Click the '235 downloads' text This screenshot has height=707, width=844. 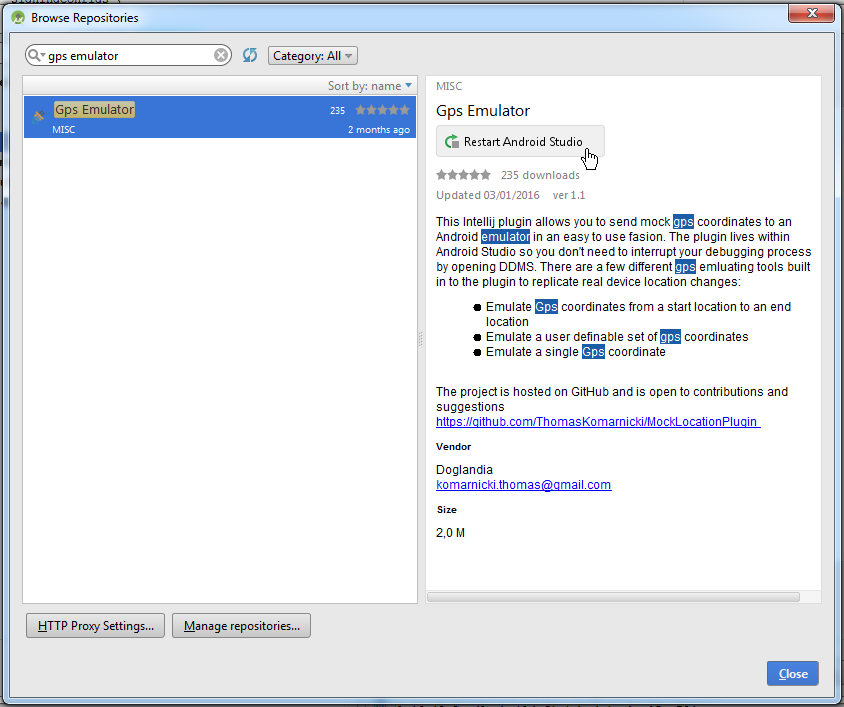click(x=540, y=175)
